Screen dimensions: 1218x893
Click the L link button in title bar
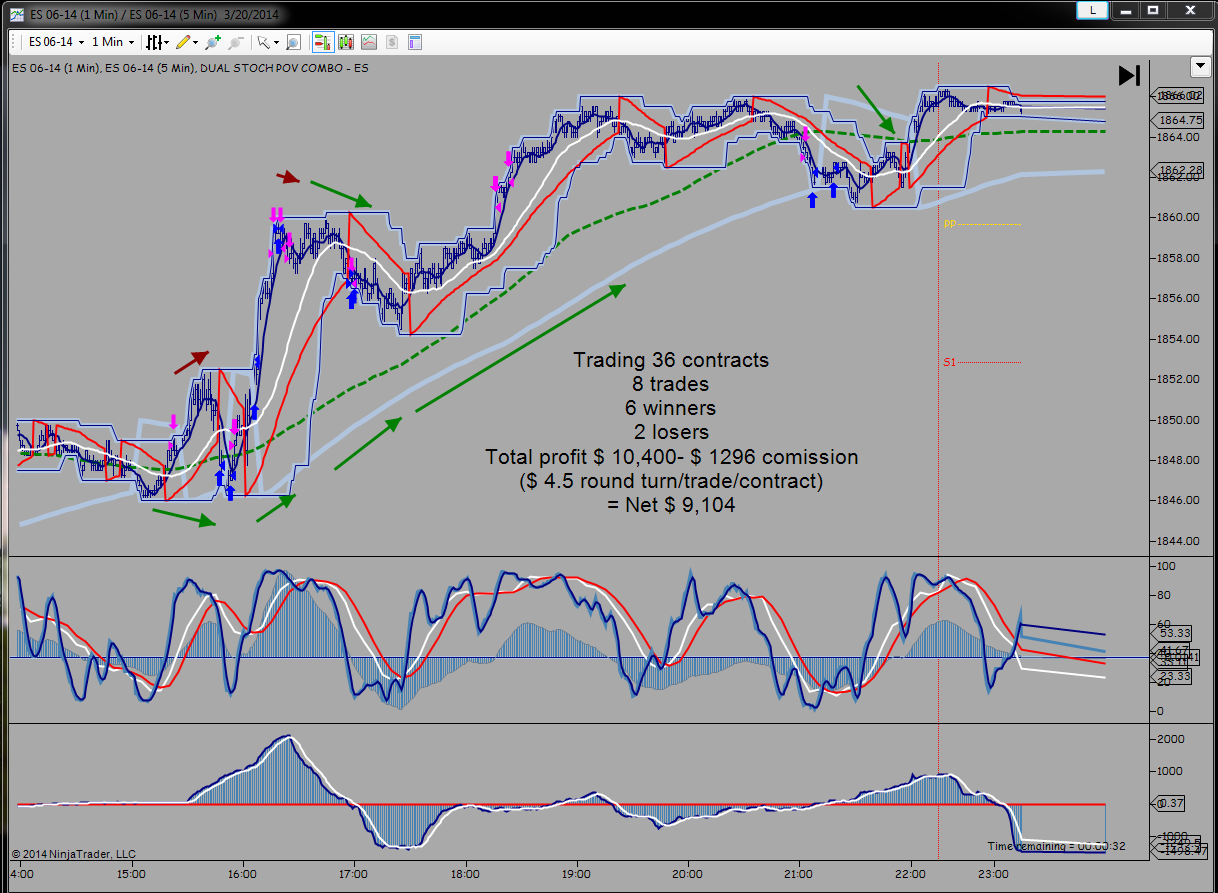tap(1092, 11)
